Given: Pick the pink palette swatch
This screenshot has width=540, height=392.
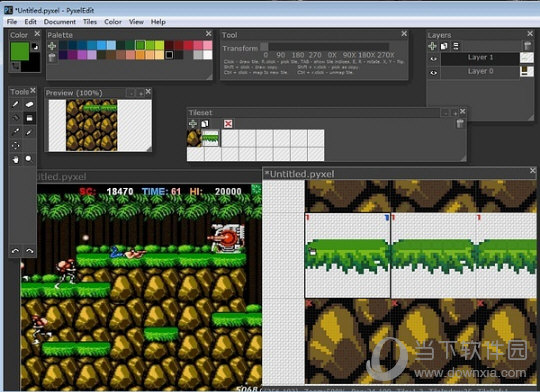Looking at the screenshot, I should (x=208, y=45).
